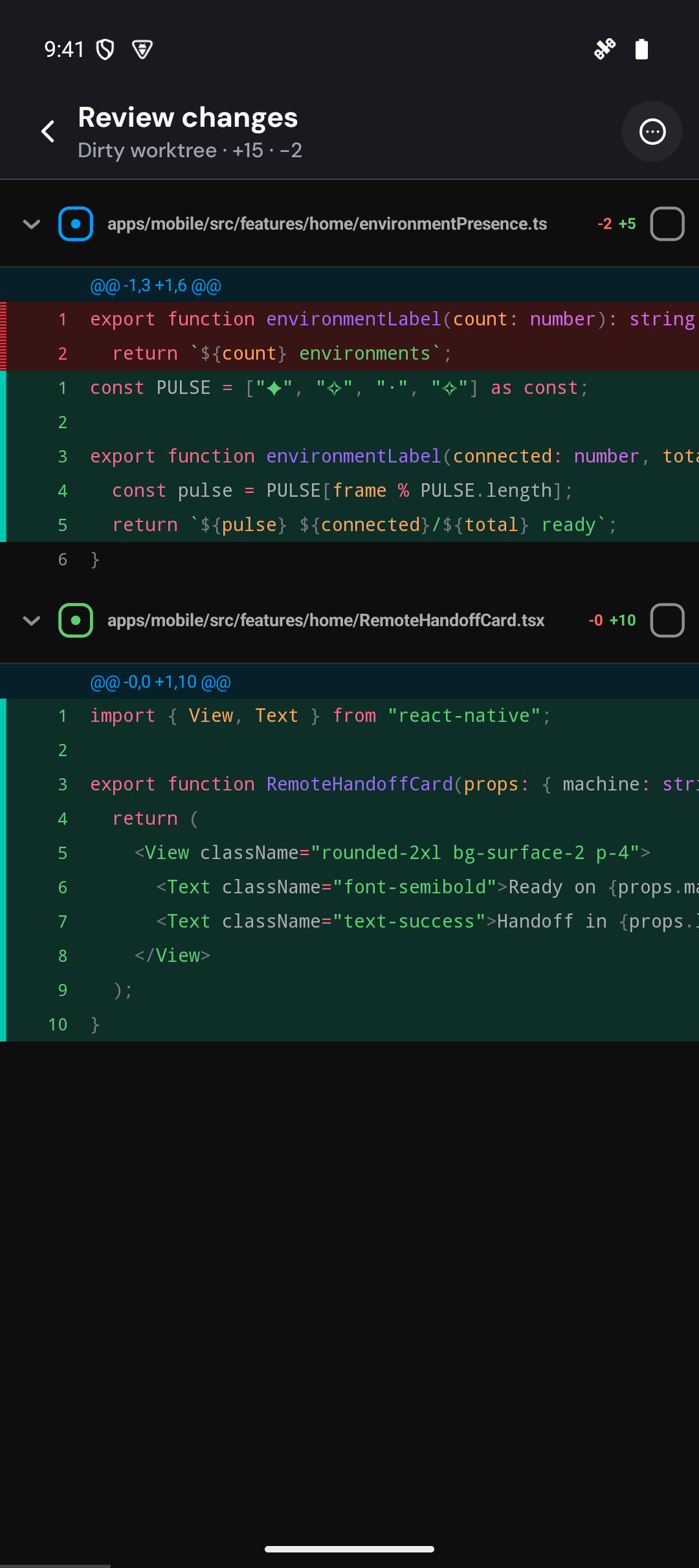Viewport: 699px width, 1568px height.
Task: Go back with the back arrow
Action: tap(48, 131)
